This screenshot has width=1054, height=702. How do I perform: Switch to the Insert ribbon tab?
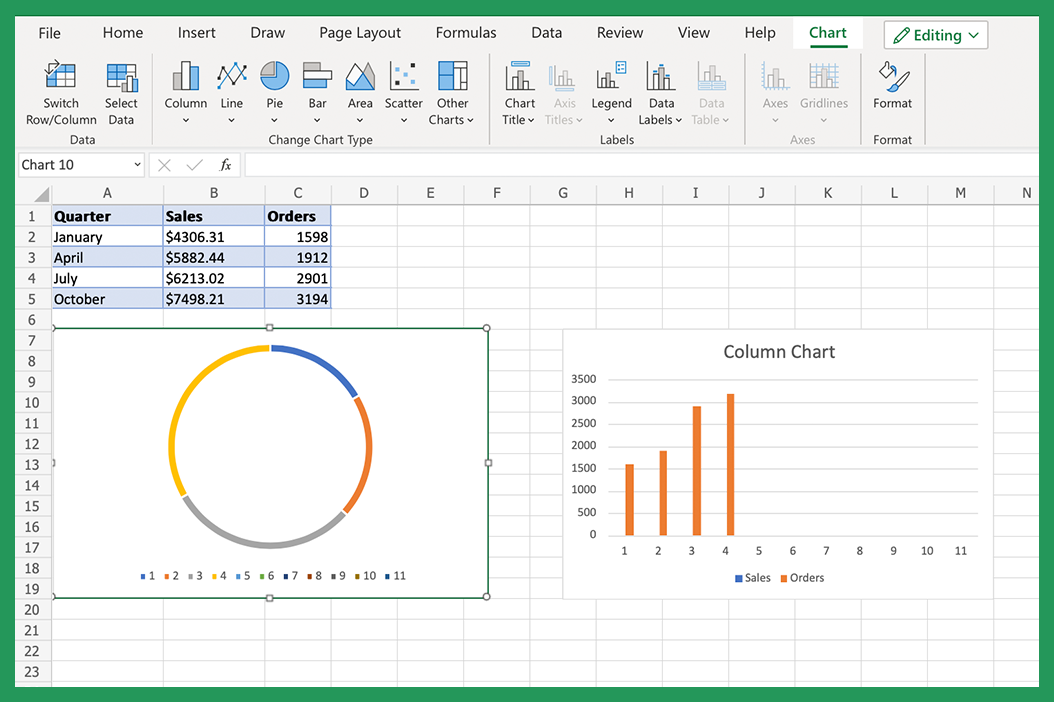[196, 32]
